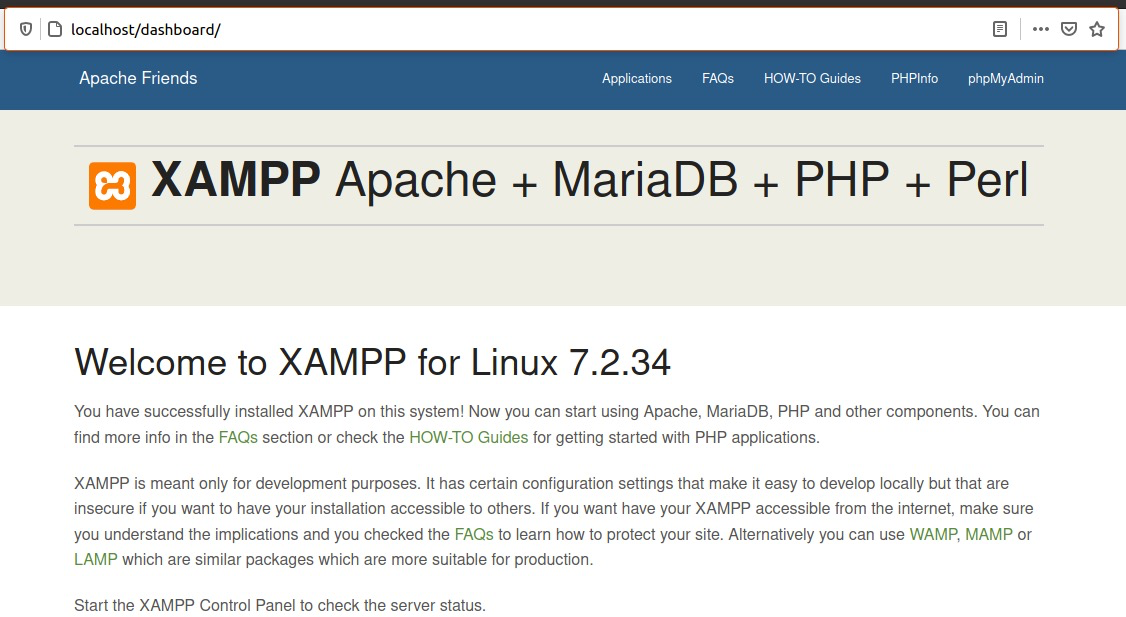Save page to Pocket icon

(1069, 29)
